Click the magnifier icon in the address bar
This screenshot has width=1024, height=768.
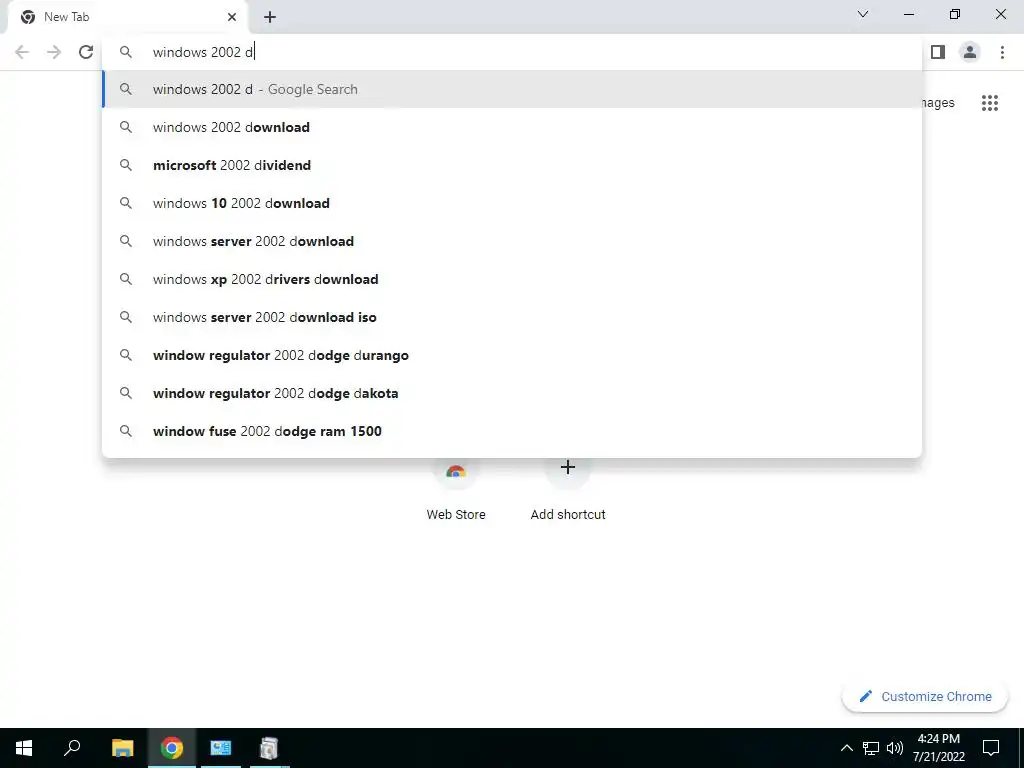click(126, 52)
